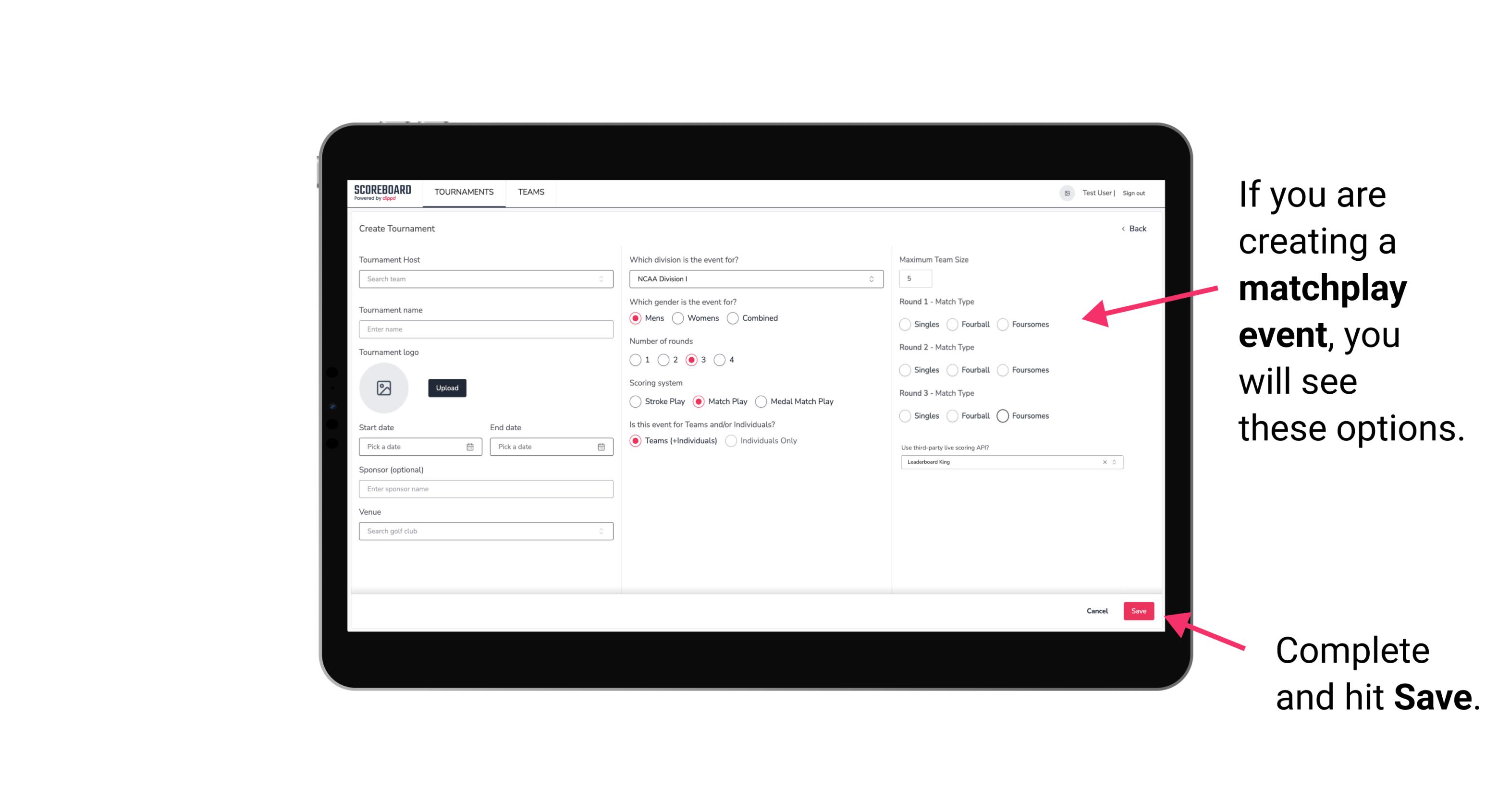Click the Scoreboard powered by Clippo logo
This screenshot has height=812, width=1510.
(384, 192)
